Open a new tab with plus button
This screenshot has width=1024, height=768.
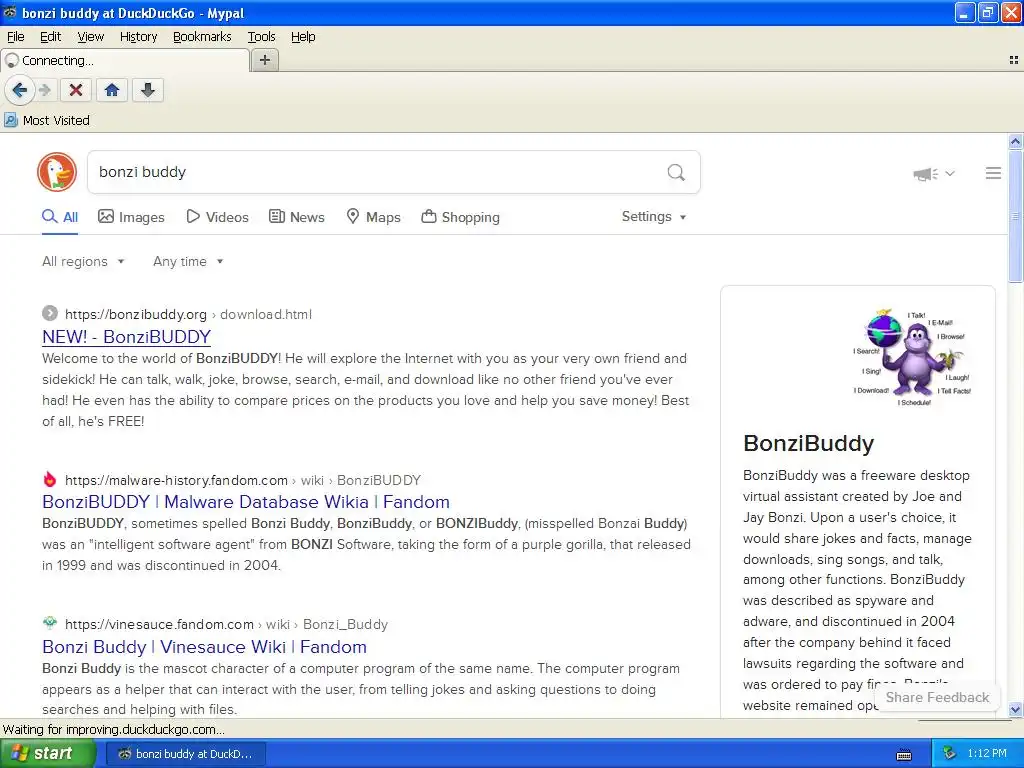(x=264, y=60)
